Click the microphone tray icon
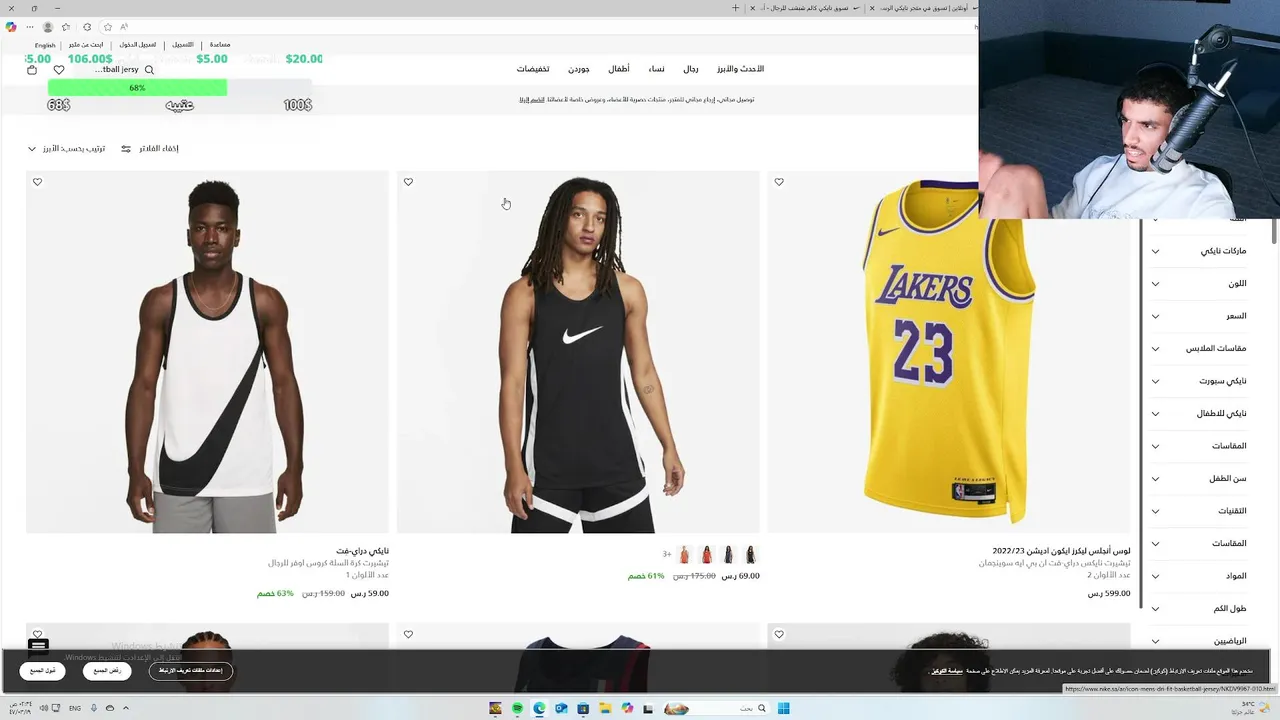 pos(94,708)
